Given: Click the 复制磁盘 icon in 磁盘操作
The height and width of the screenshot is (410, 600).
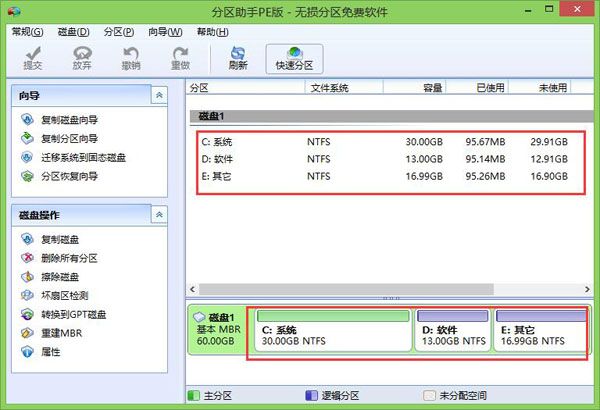Looking at the screenshot, I should (x=27, y=239).
